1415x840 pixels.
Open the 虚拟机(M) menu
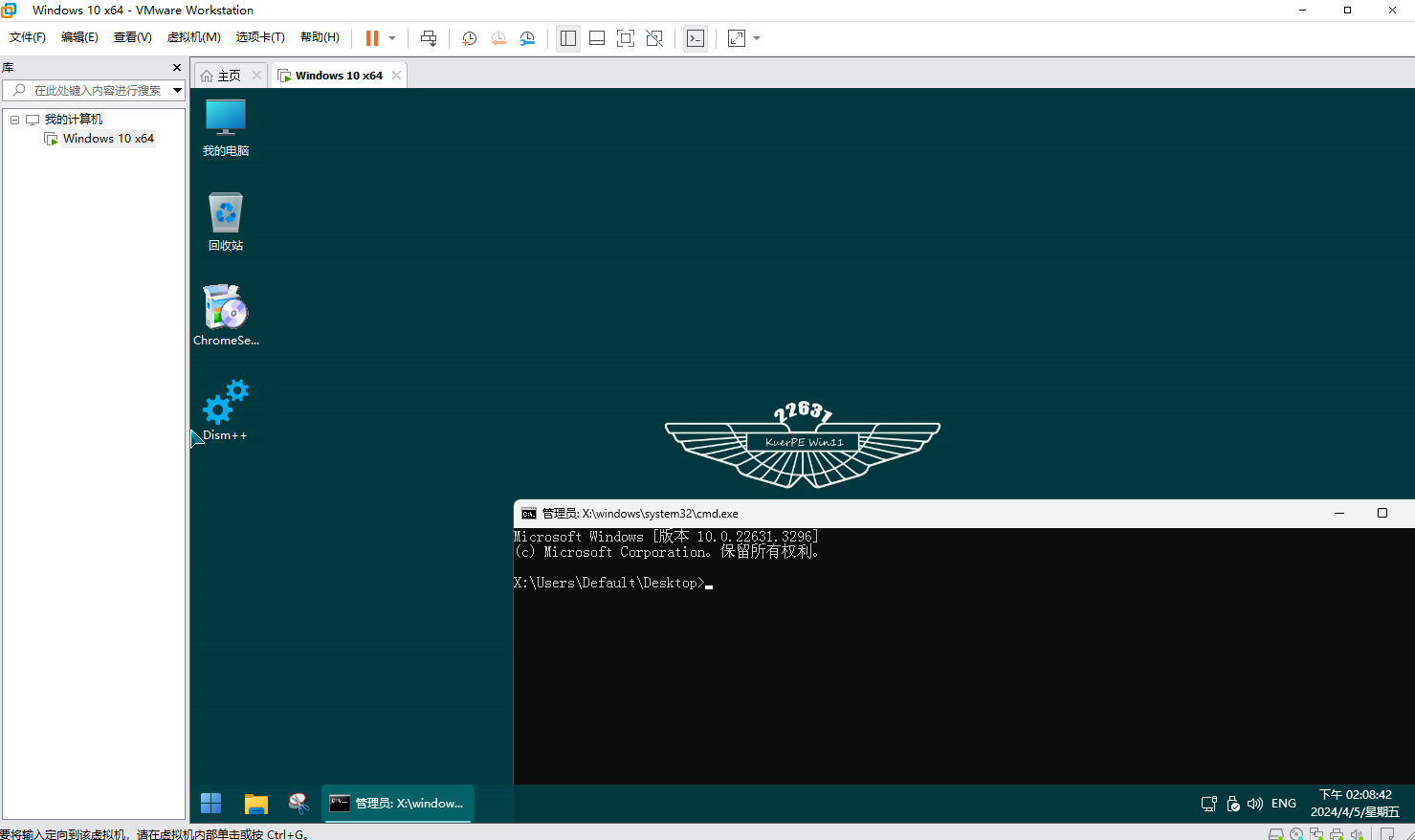coord(194,37)
